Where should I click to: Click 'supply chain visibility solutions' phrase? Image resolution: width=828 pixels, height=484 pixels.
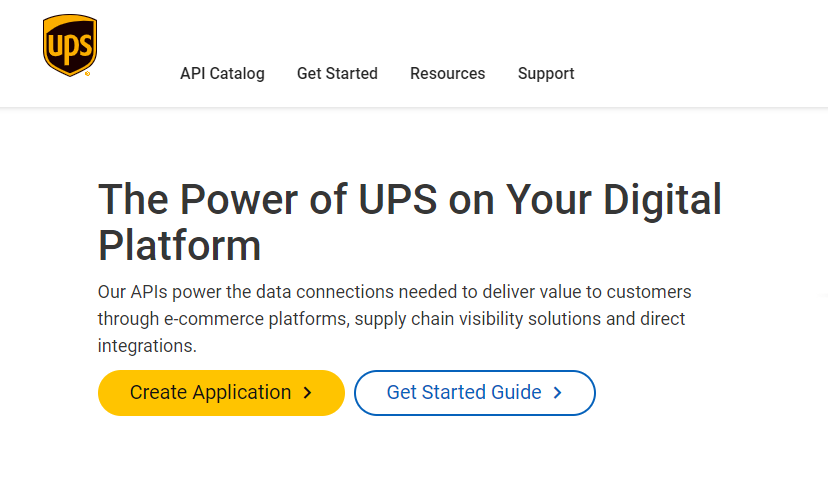click(x=478, y=319)
